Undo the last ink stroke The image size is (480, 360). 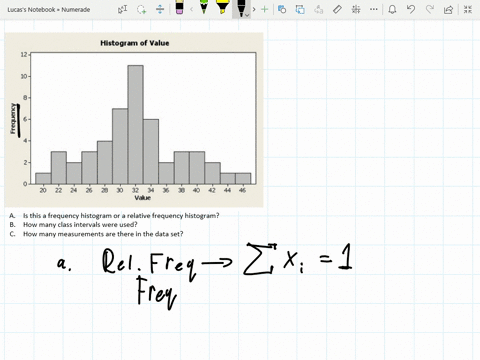point(411,9)
